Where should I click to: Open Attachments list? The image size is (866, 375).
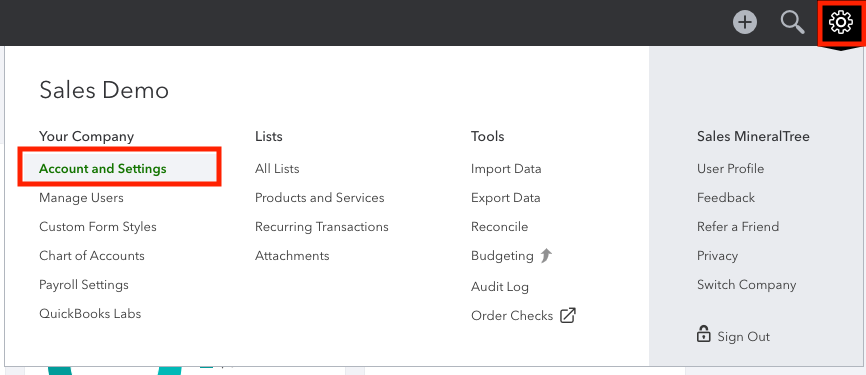pos(292,256)
